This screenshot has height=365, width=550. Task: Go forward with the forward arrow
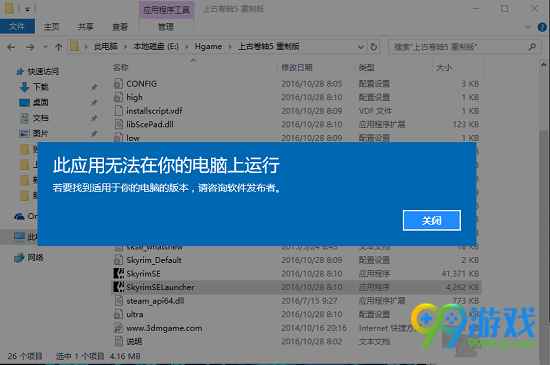[30, 47]
